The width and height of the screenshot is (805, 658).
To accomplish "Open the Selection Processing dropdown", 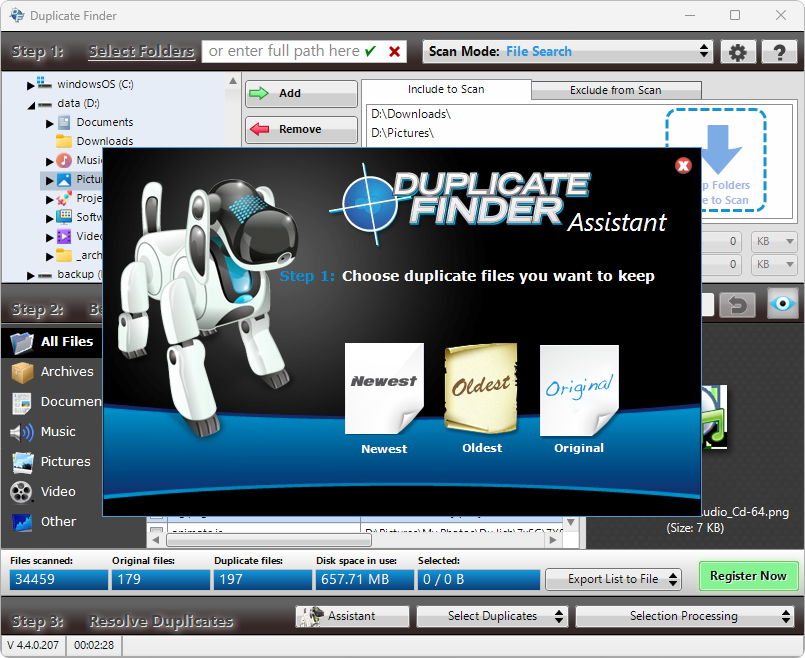I will (x=684, y=616).
